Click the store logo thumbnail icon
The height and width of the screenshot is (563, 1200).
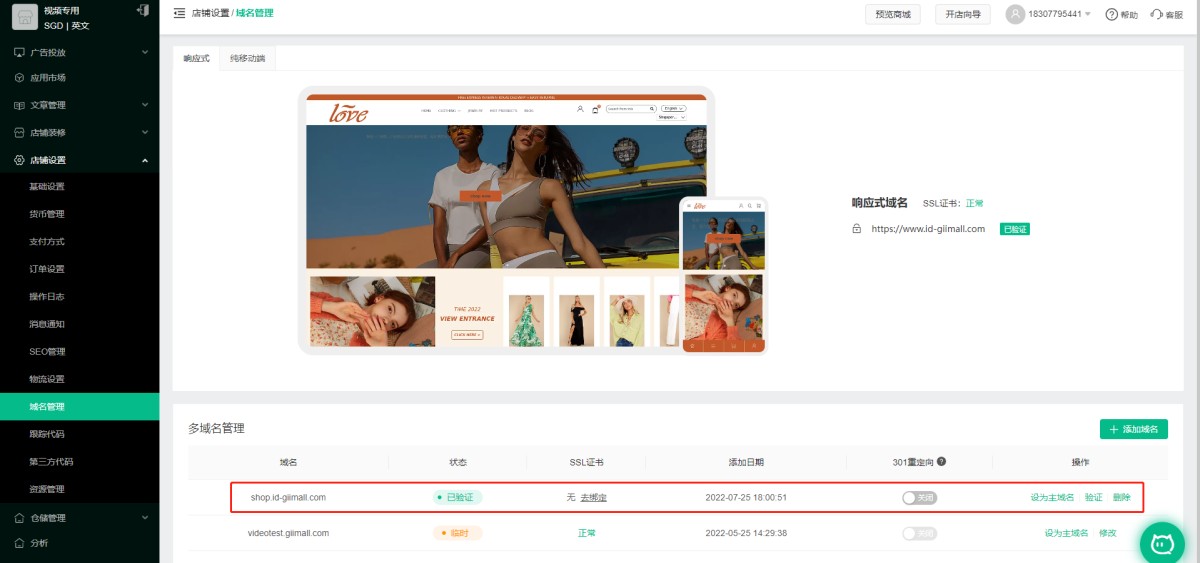24,17
